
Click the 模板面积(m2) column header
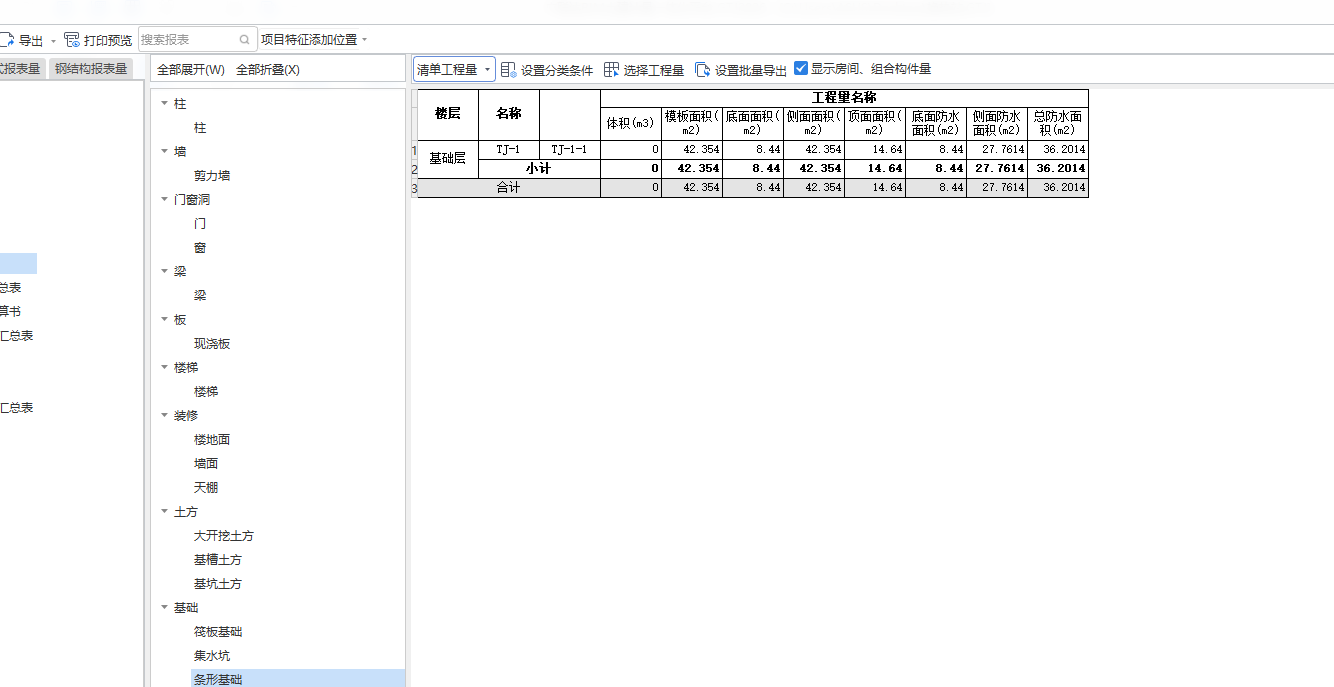[692, 123]
